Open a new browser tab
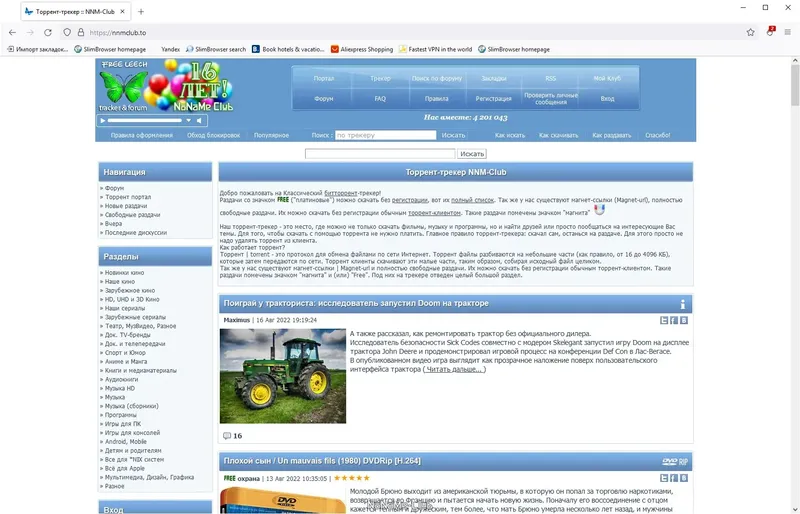 click(x=141, y=11)
